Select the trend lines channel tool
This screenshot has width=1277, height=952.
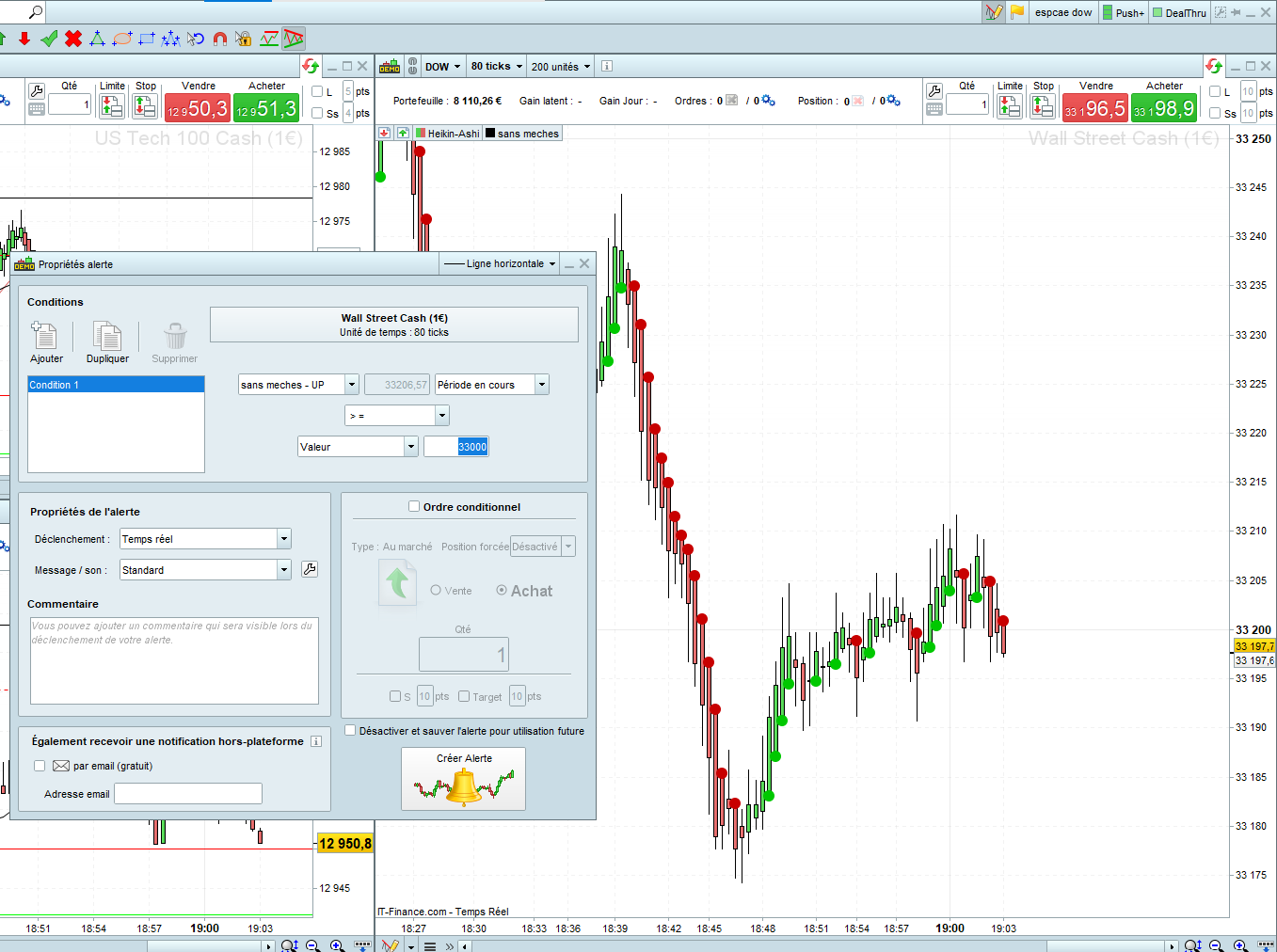point(294,39)
